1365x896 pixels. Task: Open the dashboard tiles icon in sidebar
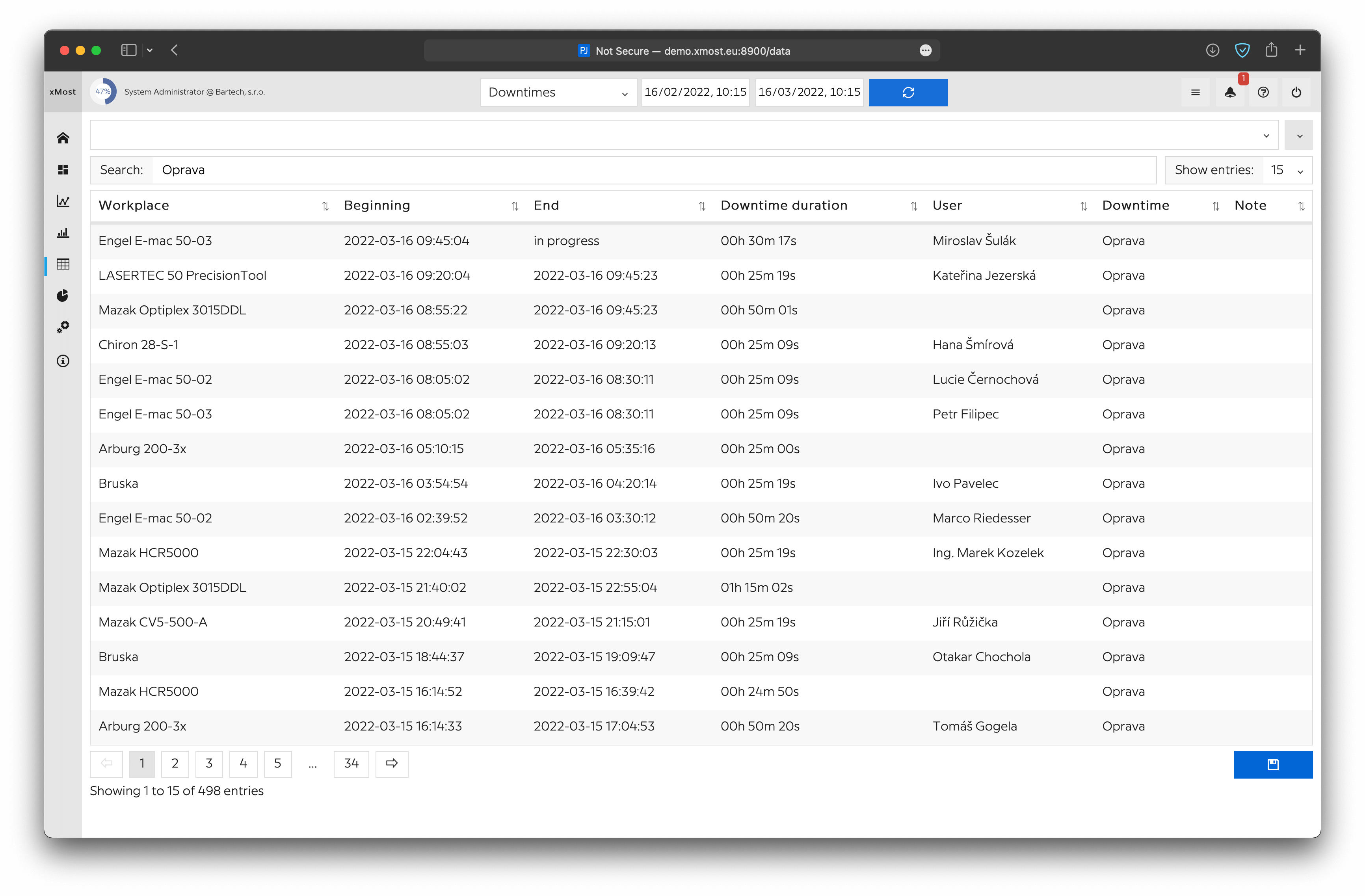click(63, 170)
